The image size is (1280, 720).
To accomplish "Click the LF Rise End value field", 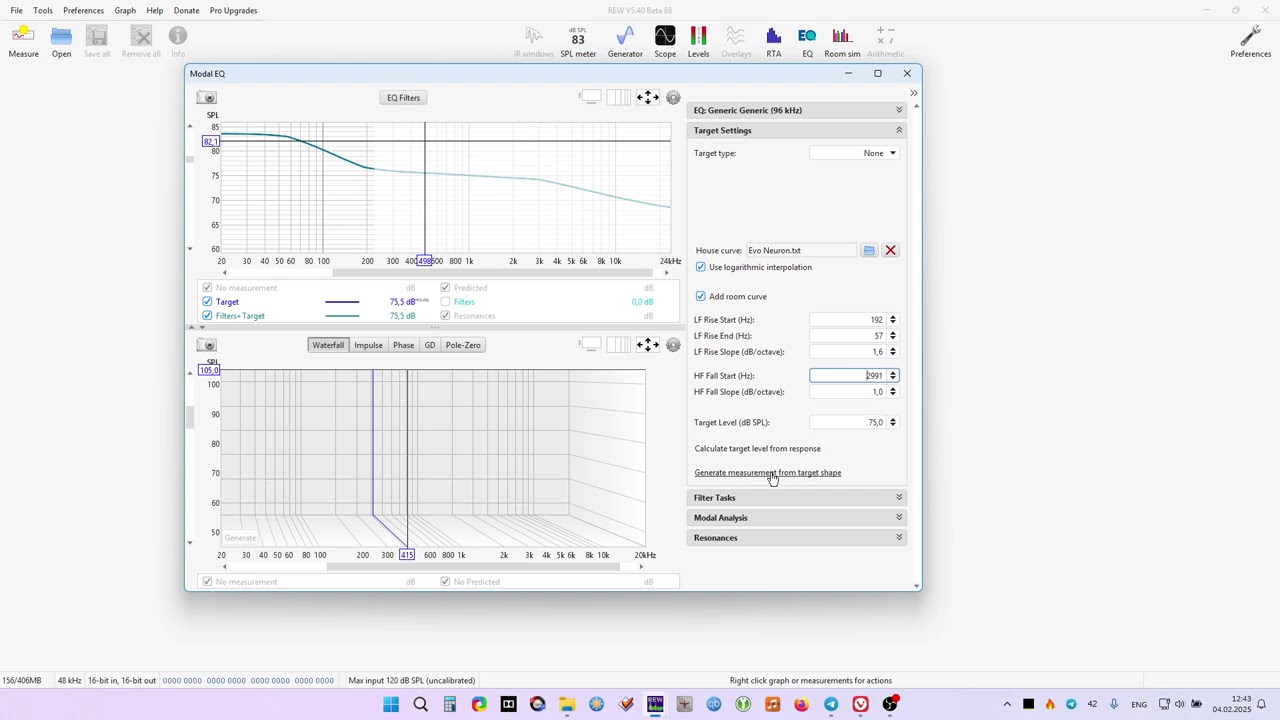I will [848, 336].
